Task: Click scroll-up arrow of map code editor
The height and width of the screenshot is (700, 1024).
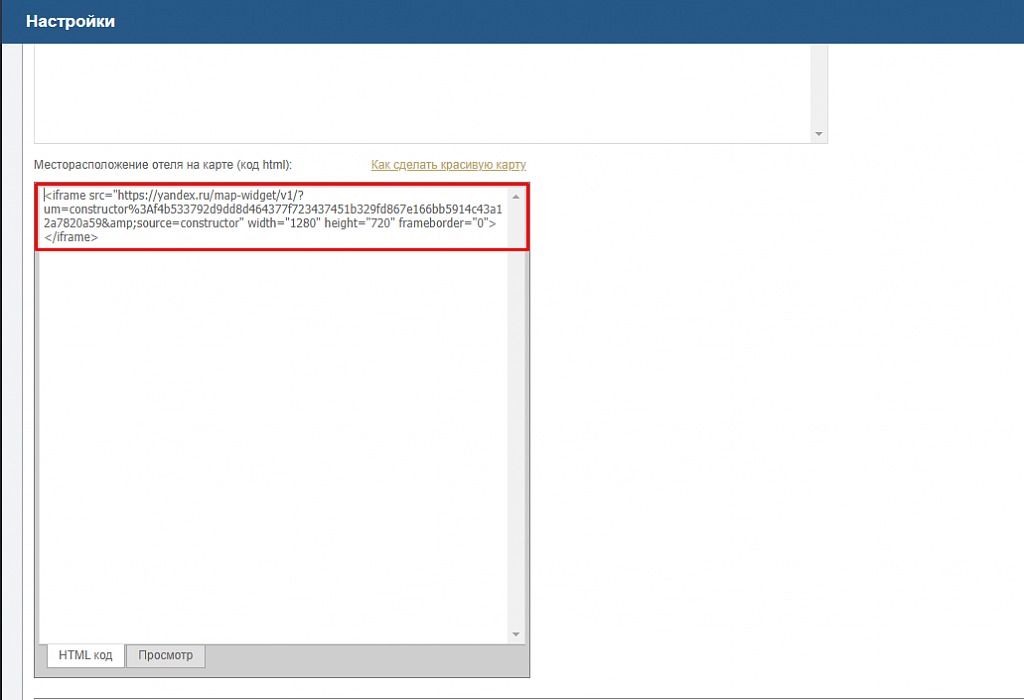Action: [x=516, y=197]
